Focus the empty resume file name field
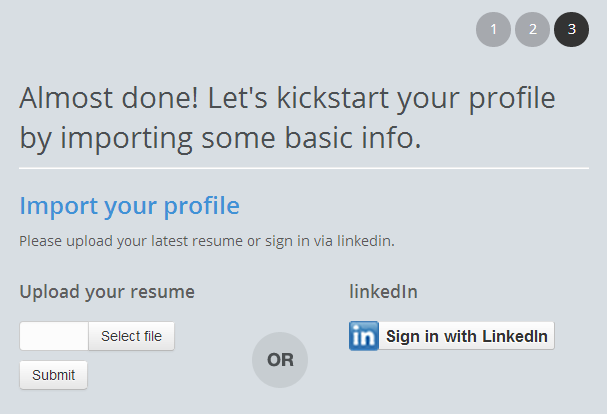The image size is (607, 414). coord(54,336)
